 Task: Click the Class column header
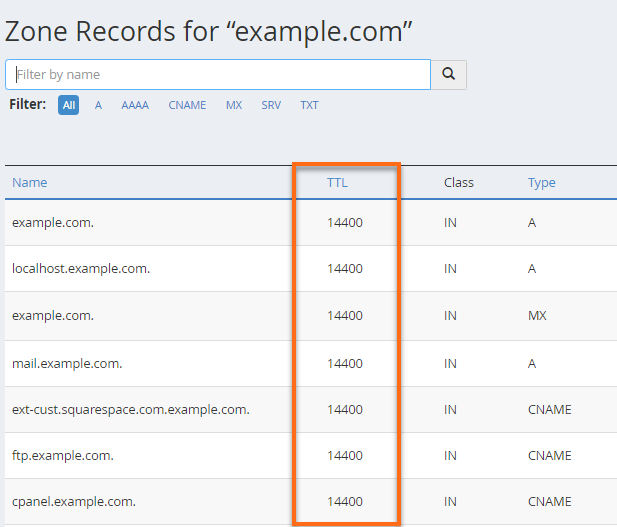tap(459, 182)
